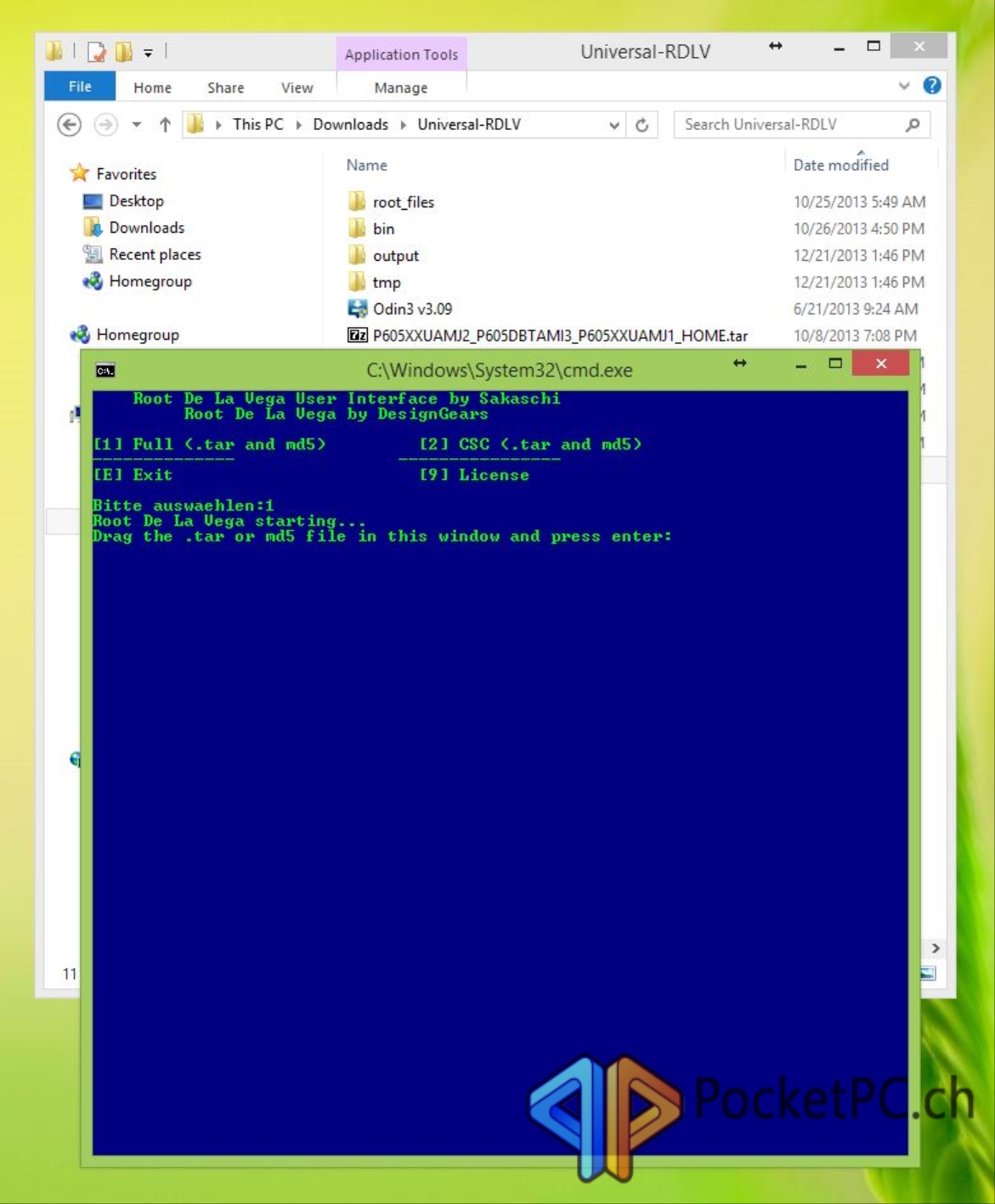Open the Share ribbon tab
This screenshot has height=1204, width=995.
225,88
